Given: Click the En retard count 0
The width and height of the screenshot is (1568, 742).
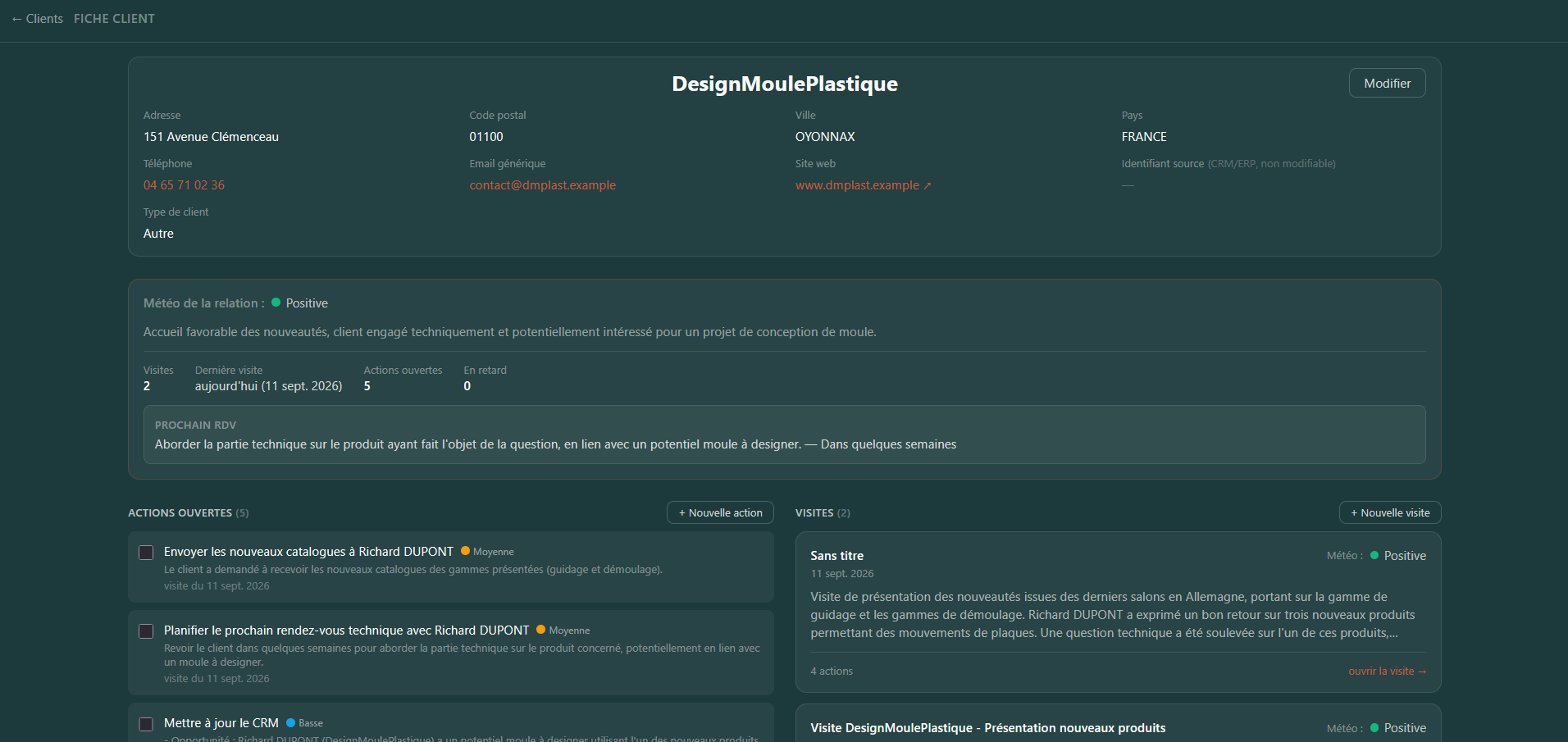Looking at the screenshot, I should (467, 386).
